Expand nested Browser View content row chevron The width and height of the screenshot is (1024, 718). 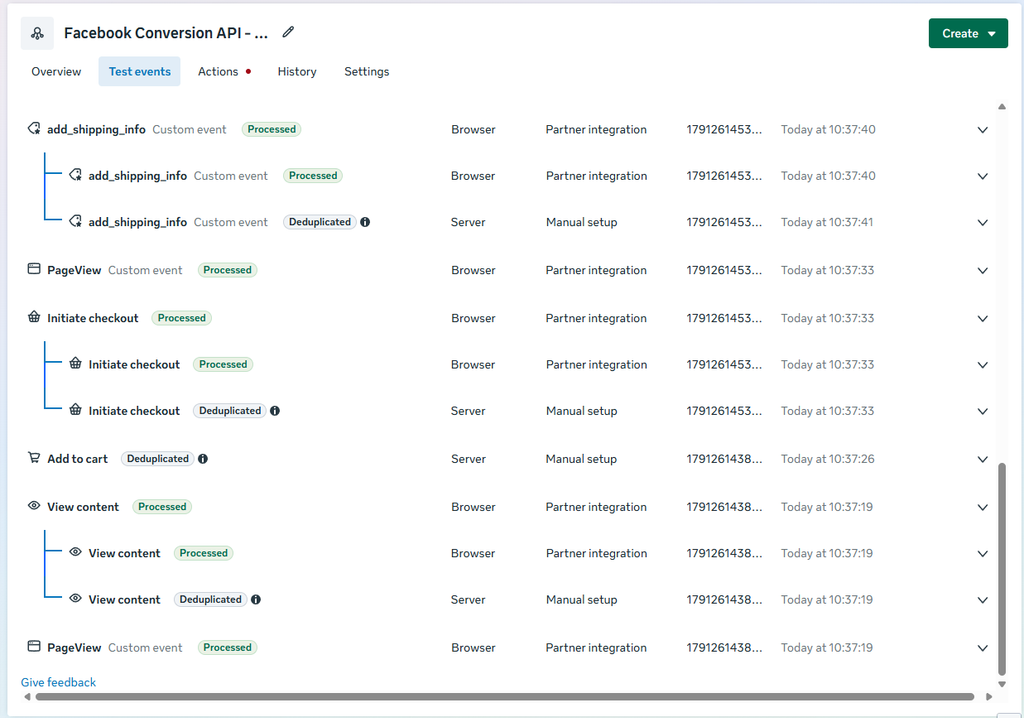pyautogui.click(x=983, y=554)
